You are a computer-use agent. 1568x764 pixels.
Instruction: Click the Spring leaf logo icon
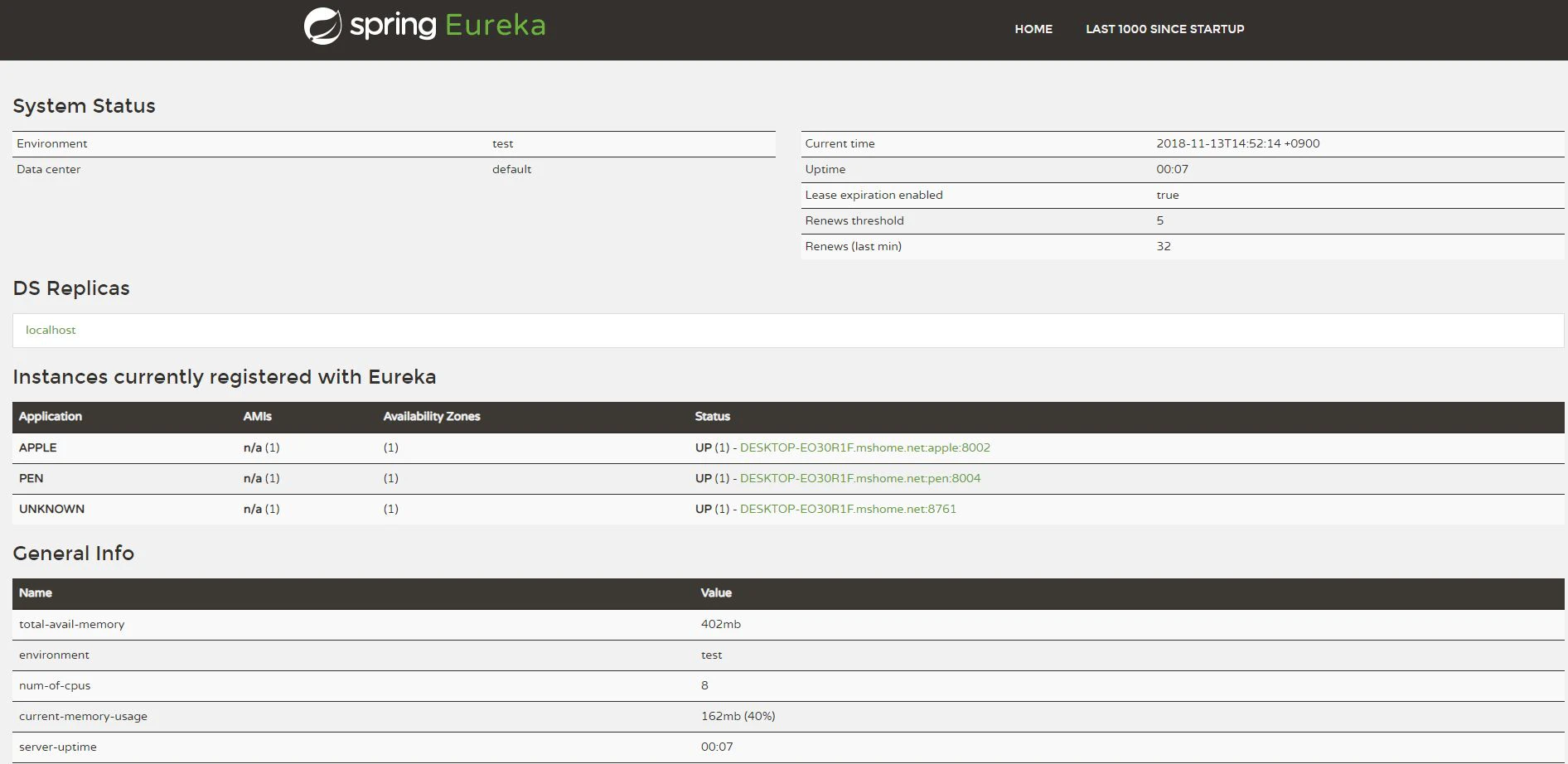(322, 26)
